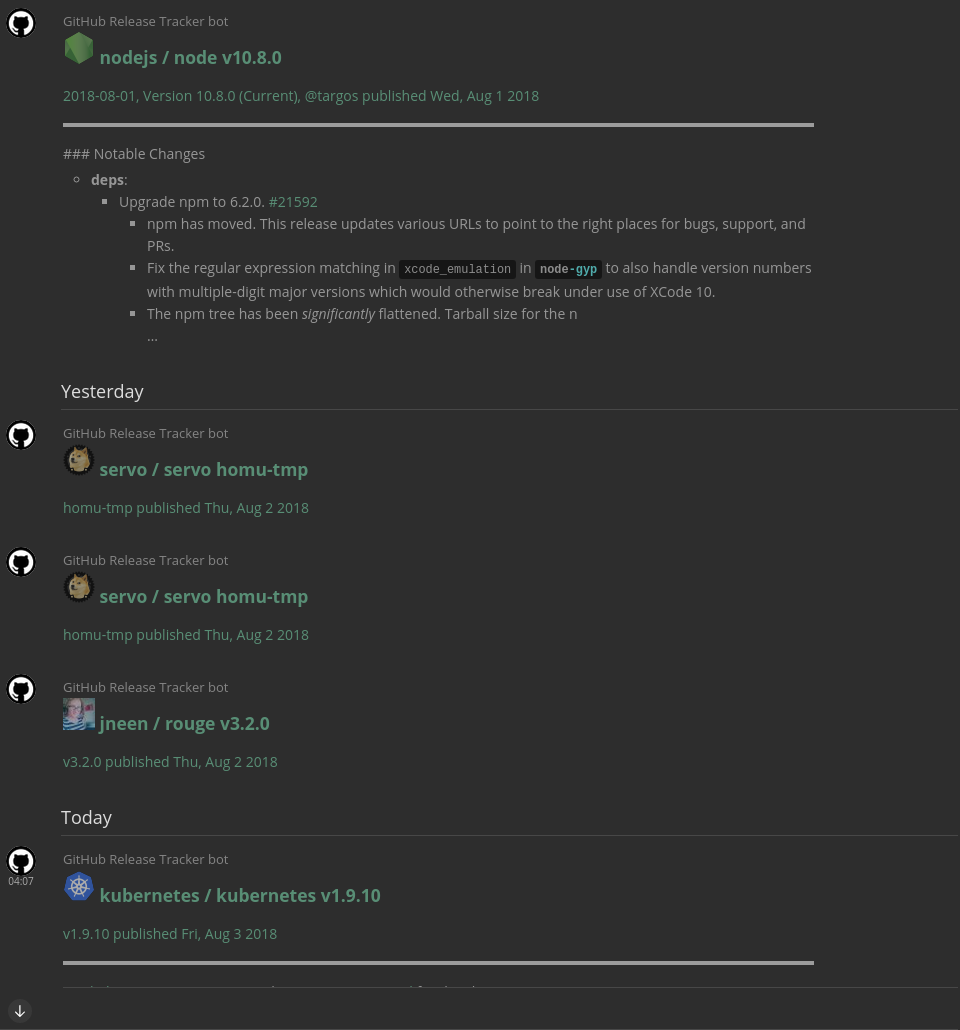Click the GitHub bot avatar beside the jneen rouge post
Image resolution: width=960 pixels, height=1030 pixels.
21,689
